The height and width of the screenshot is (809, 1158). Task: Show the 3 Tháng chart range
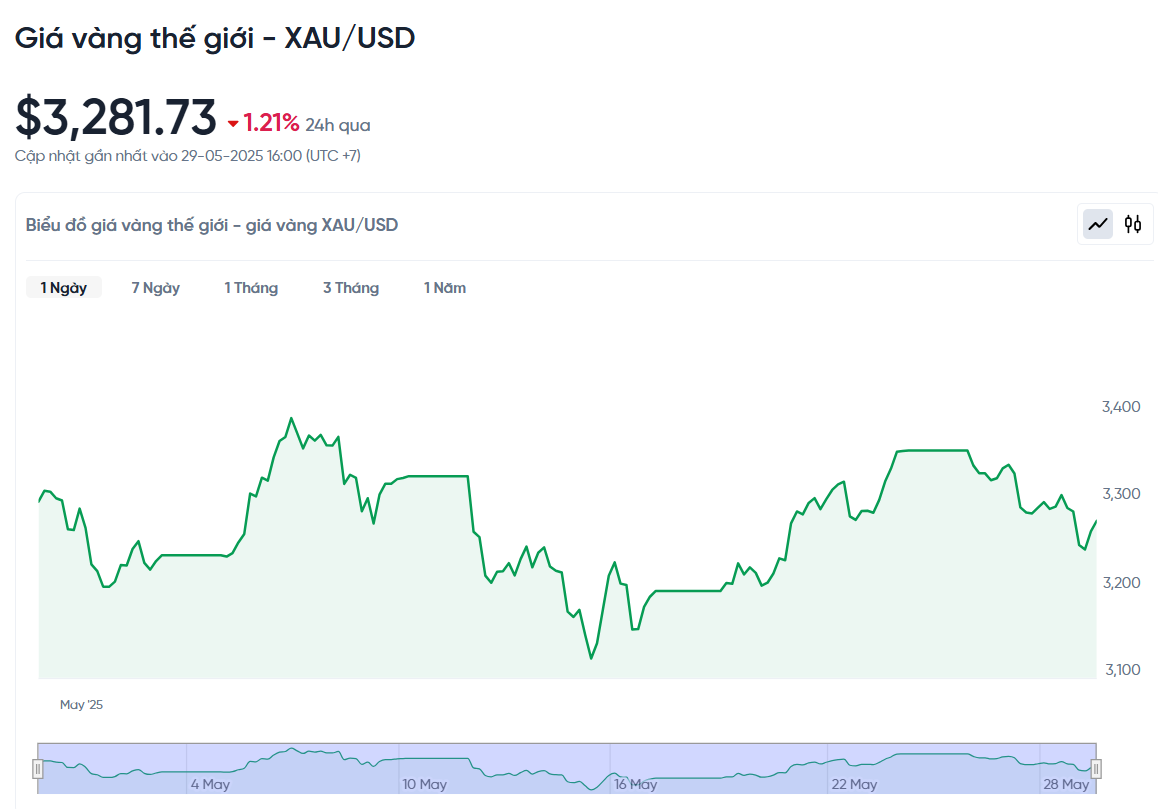coord(351,288)
